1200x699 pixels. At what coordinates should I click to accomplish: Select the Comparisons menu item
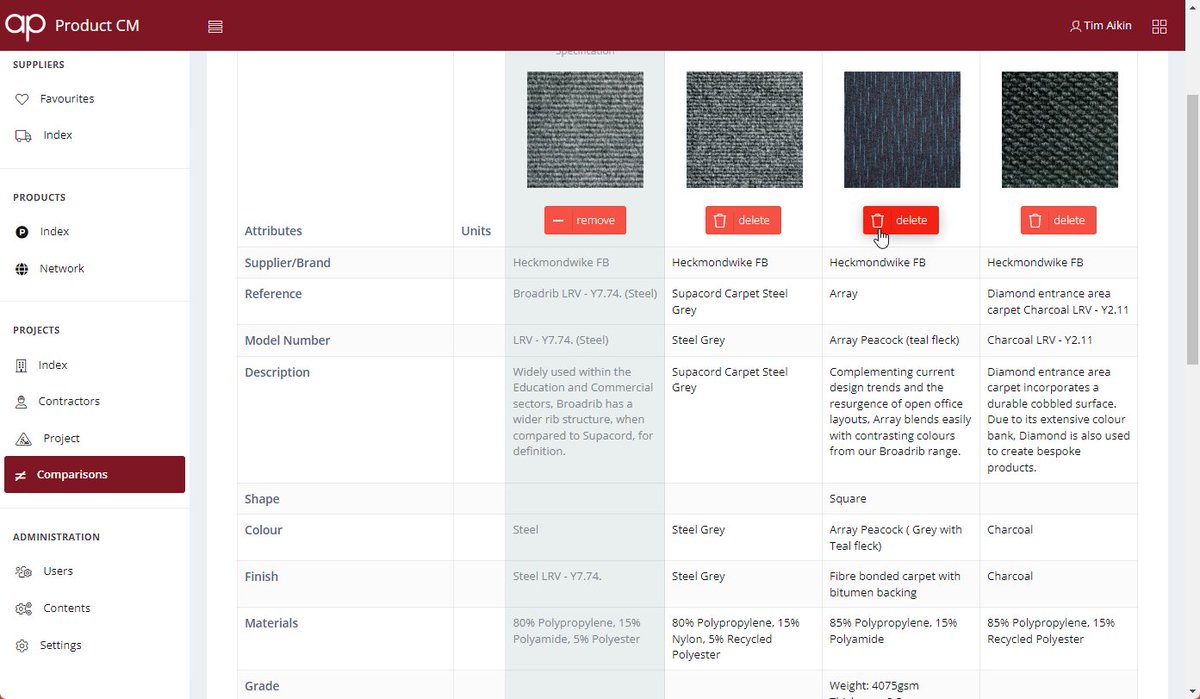tap(94, 475)
